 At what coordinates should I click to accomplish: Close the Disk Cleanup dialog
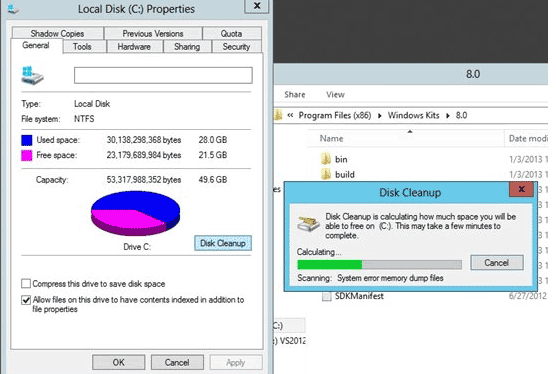521,189
